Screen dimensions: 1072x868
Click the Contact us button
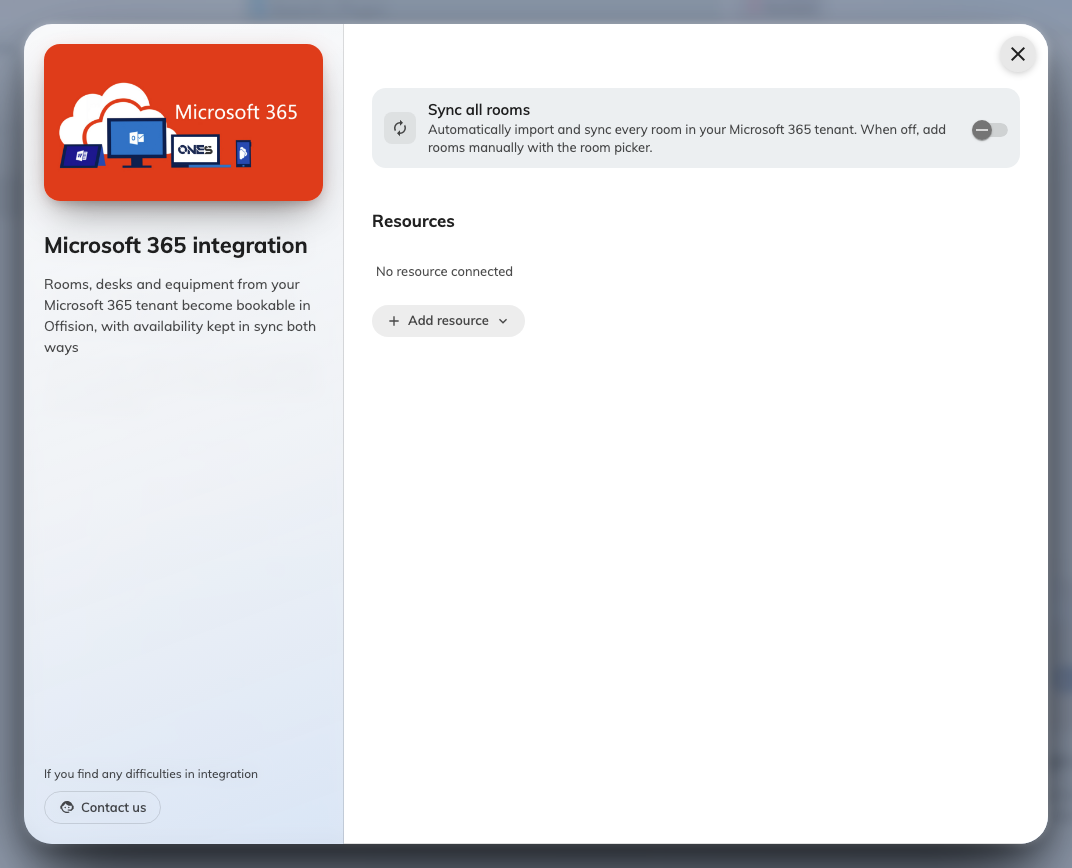coord(103,807)
